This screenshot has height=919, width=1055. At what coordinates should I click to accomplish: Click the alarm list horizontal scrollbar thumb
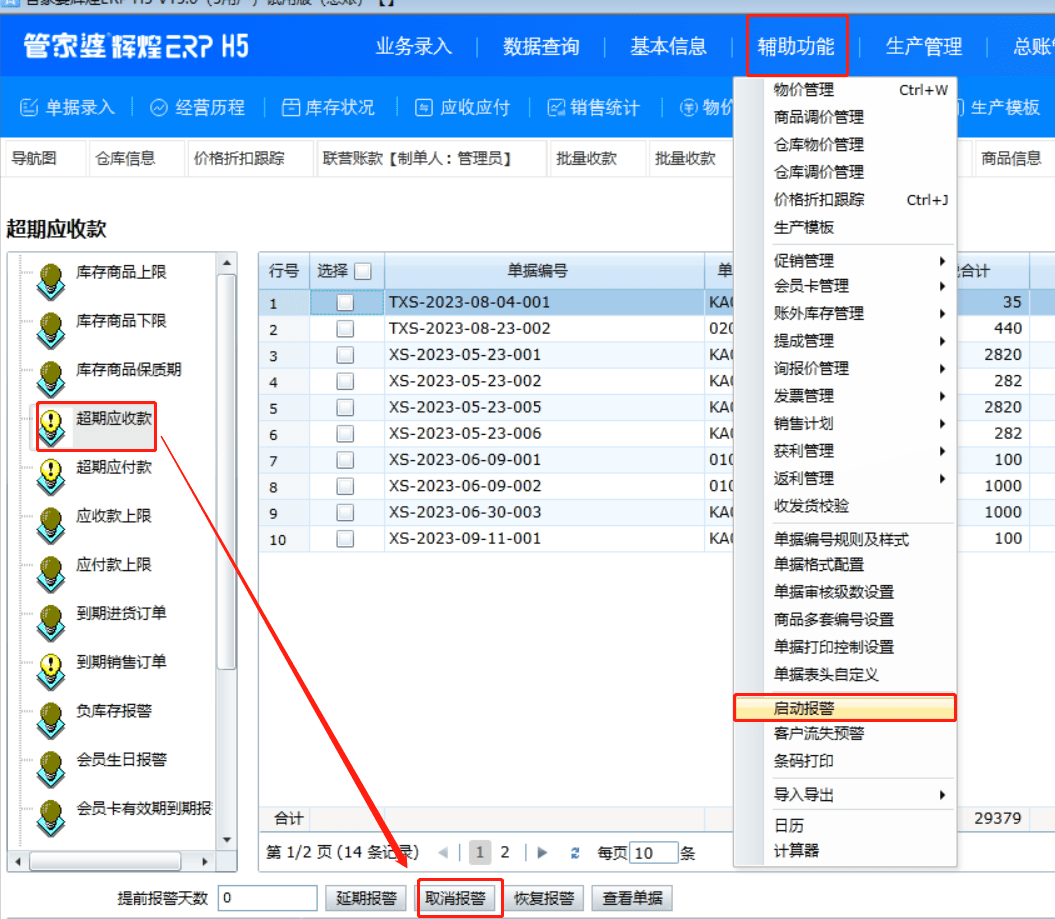point(106,861)
